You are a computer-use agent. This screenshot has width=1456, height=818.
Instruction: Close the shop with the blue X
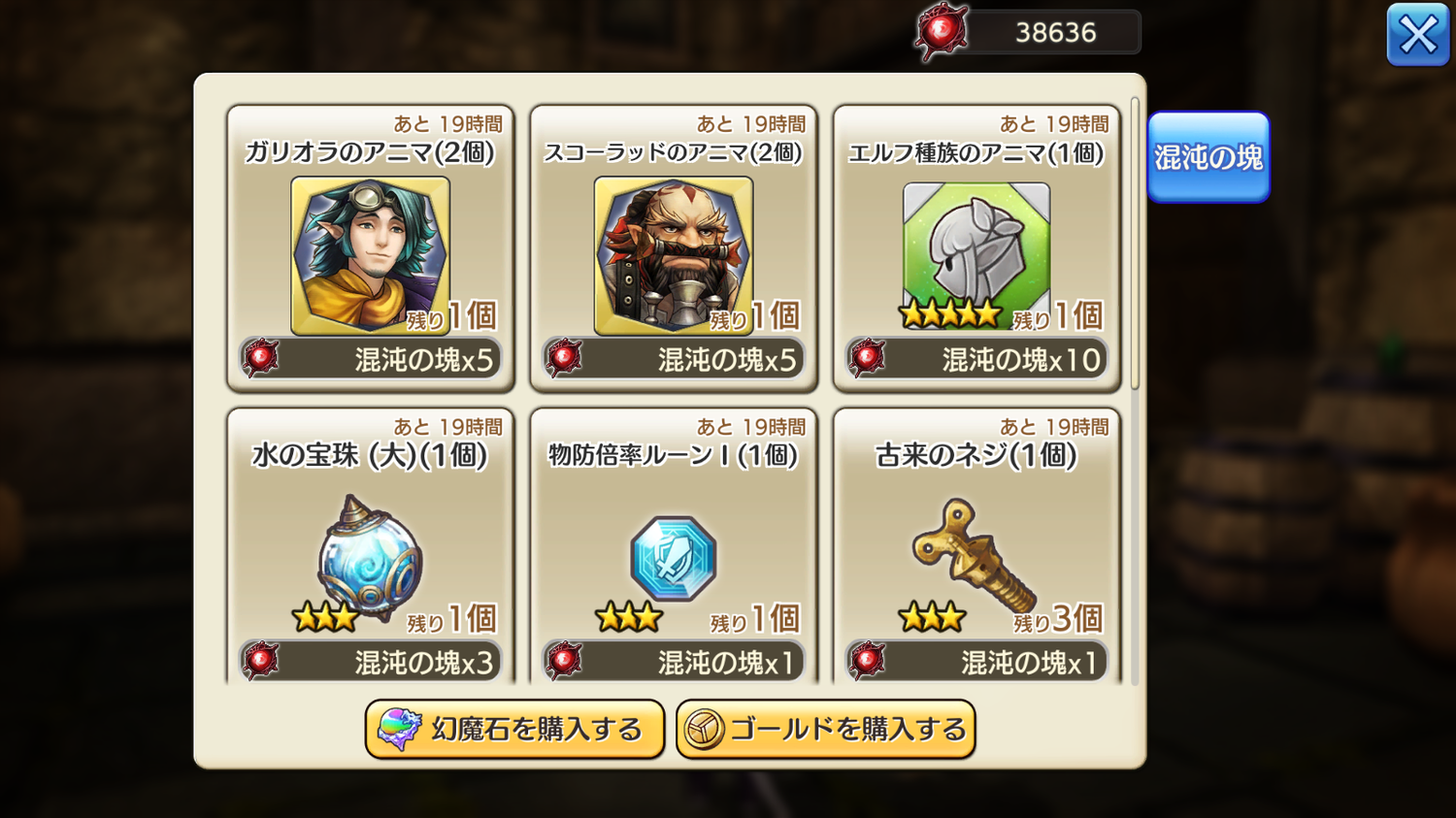(x=1418, y=35)
